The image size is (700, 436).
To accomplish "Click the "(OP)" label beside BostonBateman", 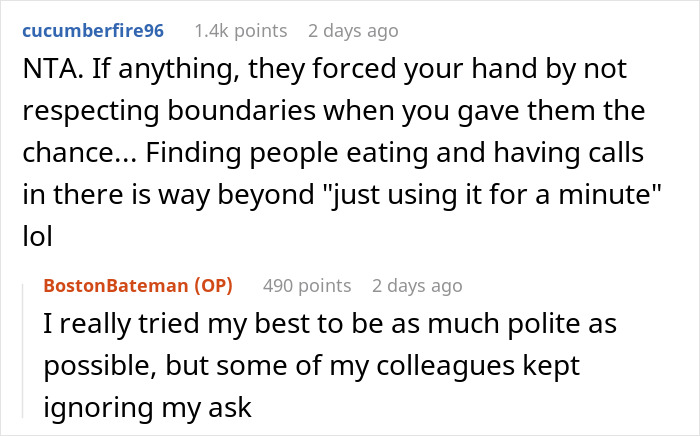I will [x=213, y=286].
